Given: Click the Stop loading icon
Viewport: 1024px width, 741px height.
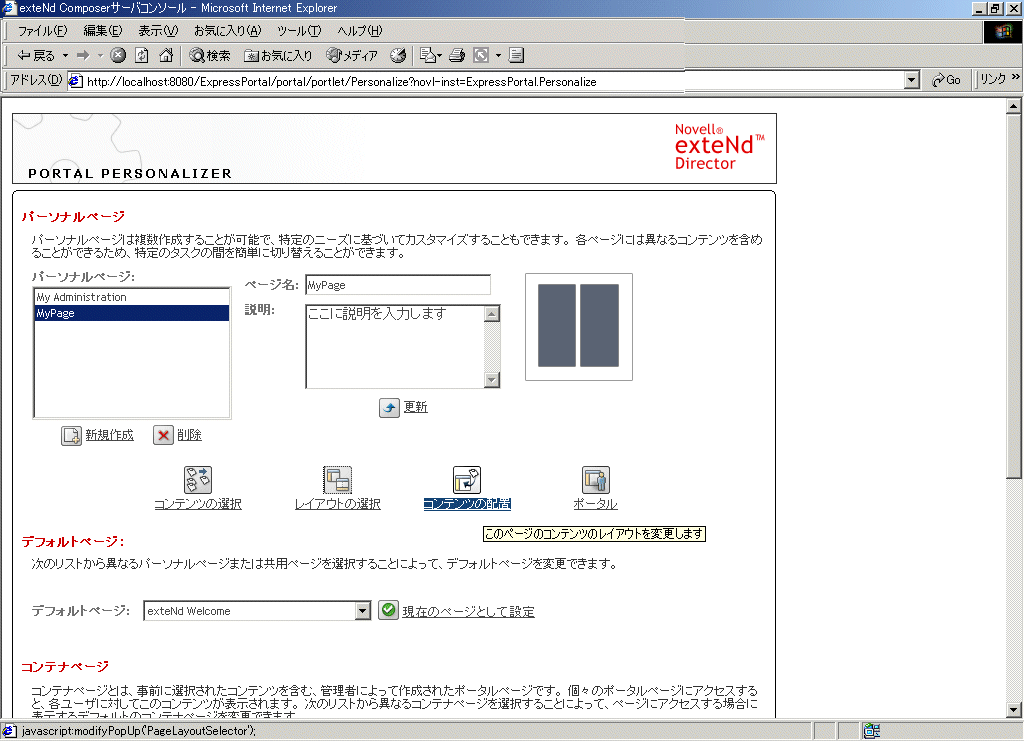Looking at the screenshot, I should pyautogui.click(x=118, y=55).
